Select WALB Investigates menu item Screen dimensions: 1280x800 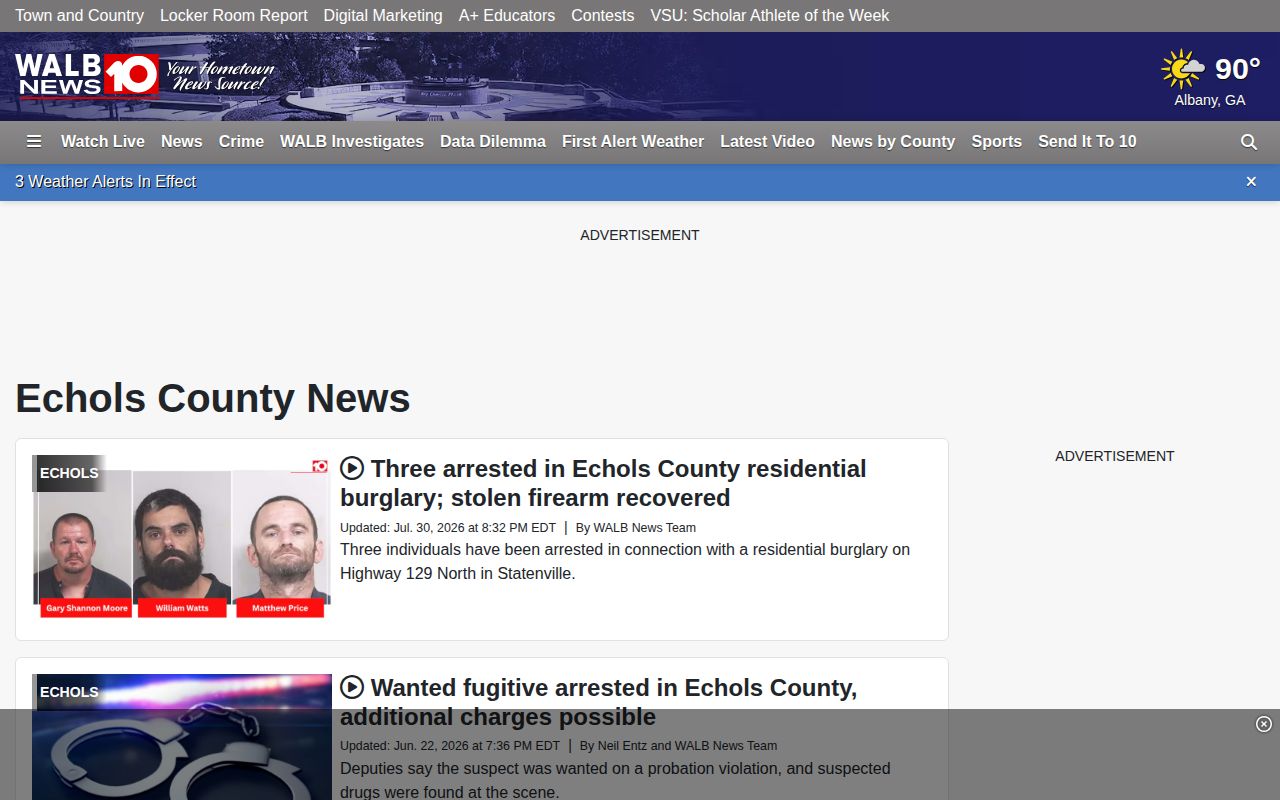[x=352, y=142]
